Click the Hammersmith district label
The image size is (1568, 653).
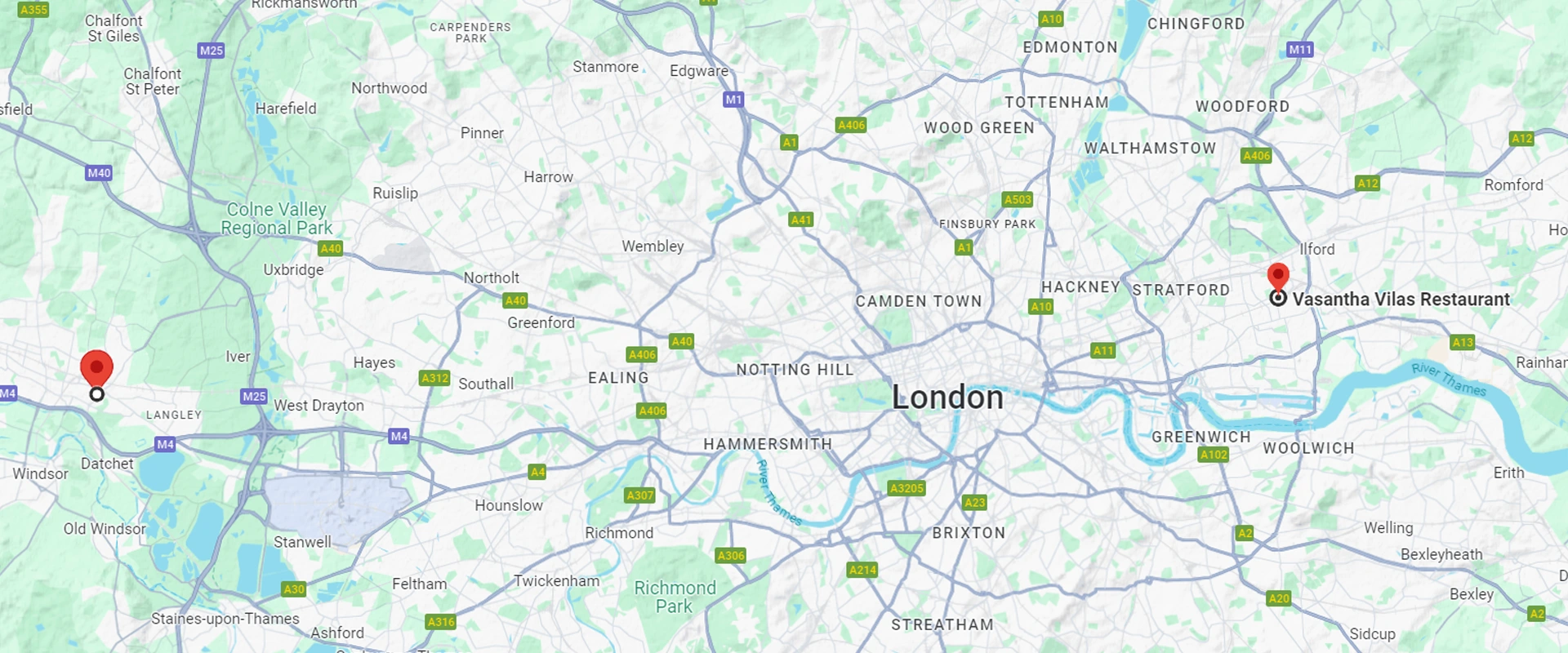(x=768, y=444)
